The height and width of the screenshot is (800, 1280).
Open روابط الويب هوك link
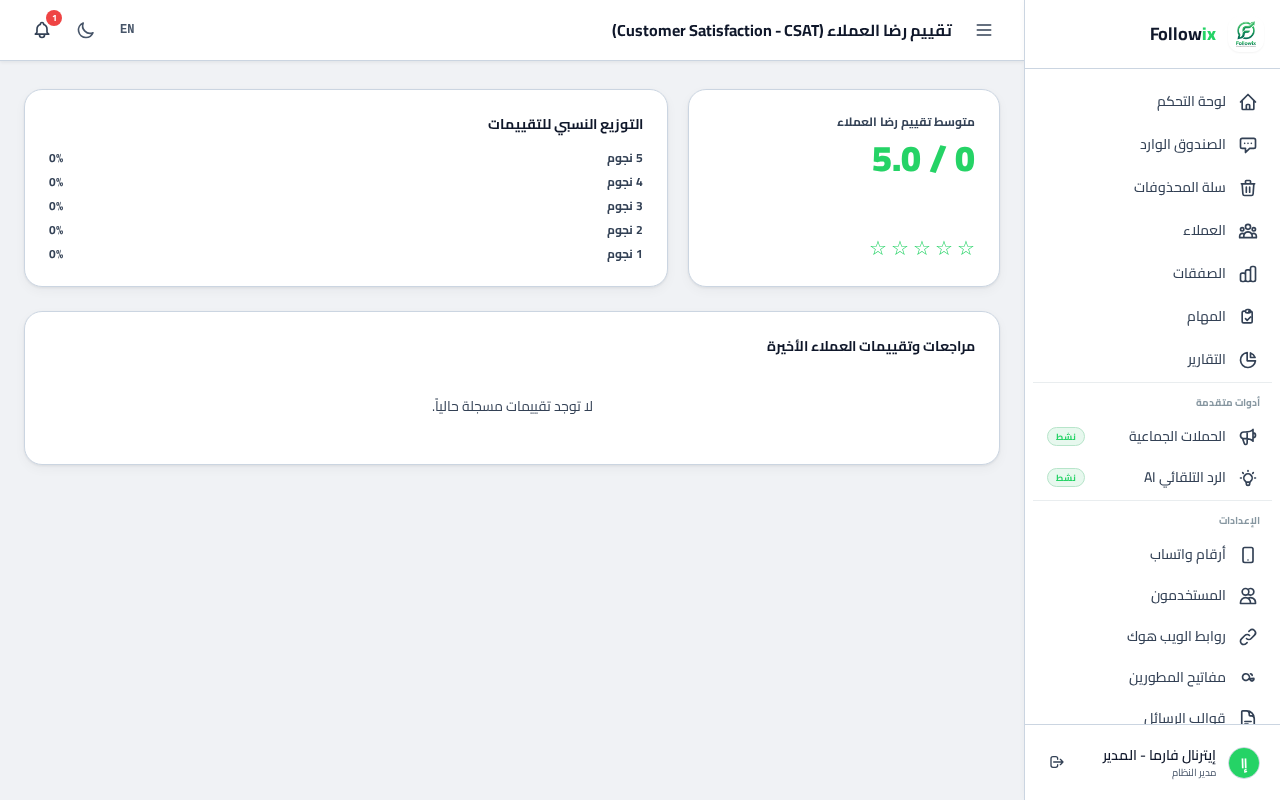(1152, 637)
